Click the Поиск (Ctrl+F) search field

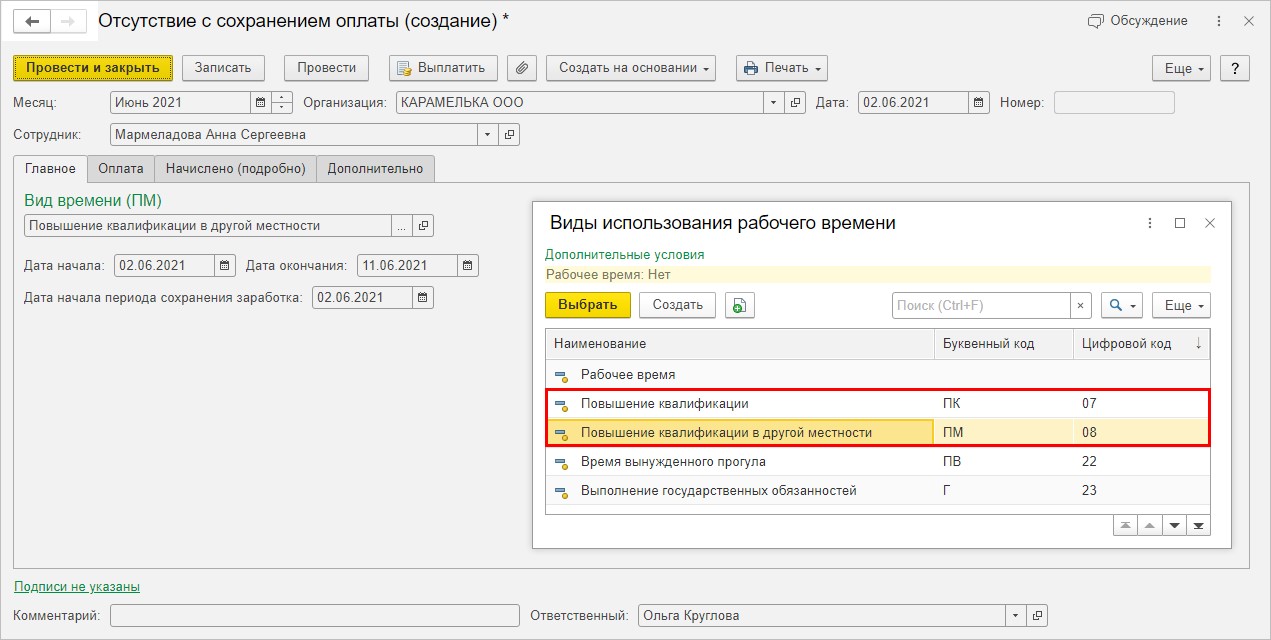[981, 305]
